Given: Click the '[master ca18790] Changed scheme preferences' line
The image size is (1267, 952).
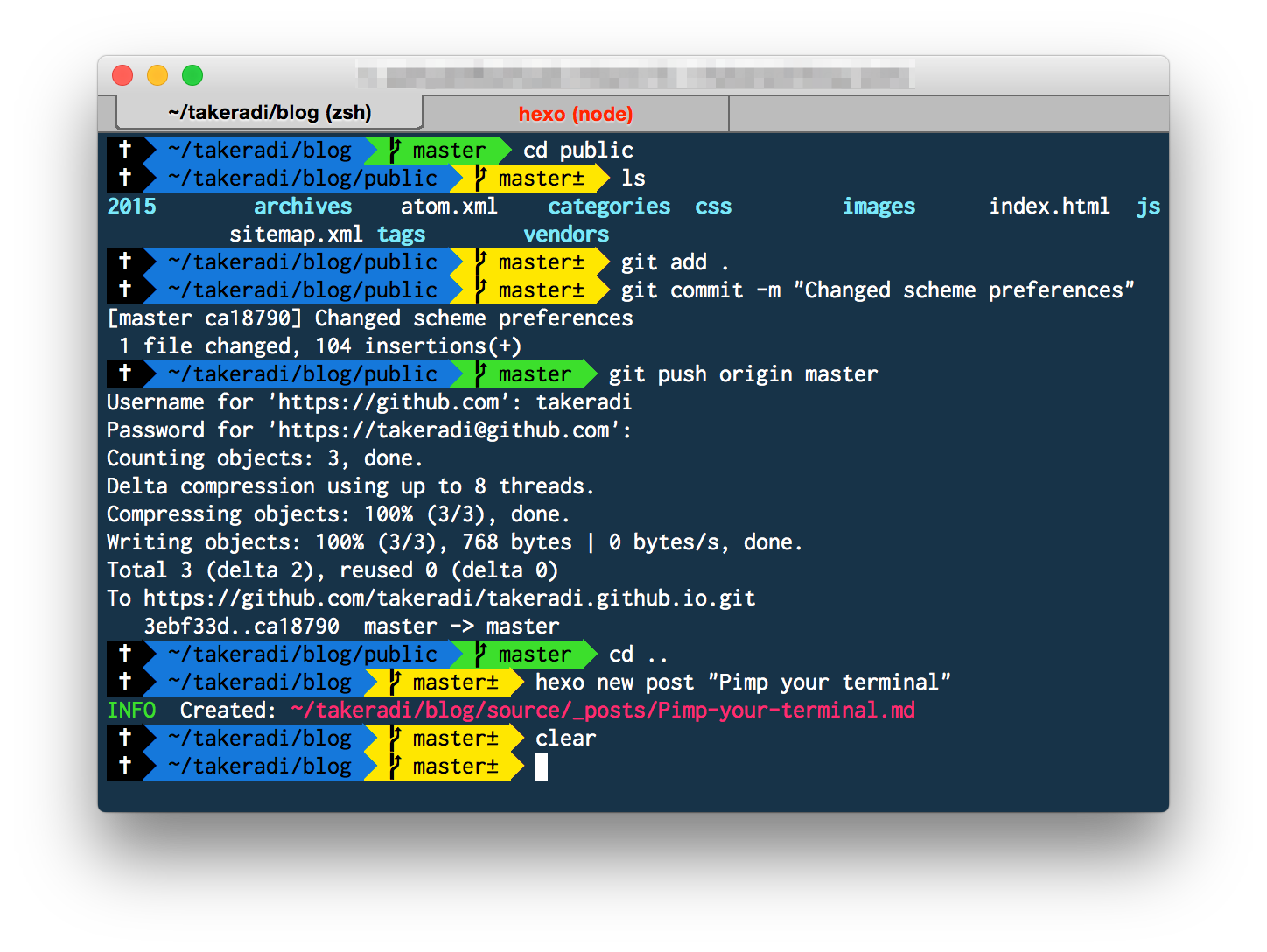Looking at the screenshot, I should pos(369,318).
